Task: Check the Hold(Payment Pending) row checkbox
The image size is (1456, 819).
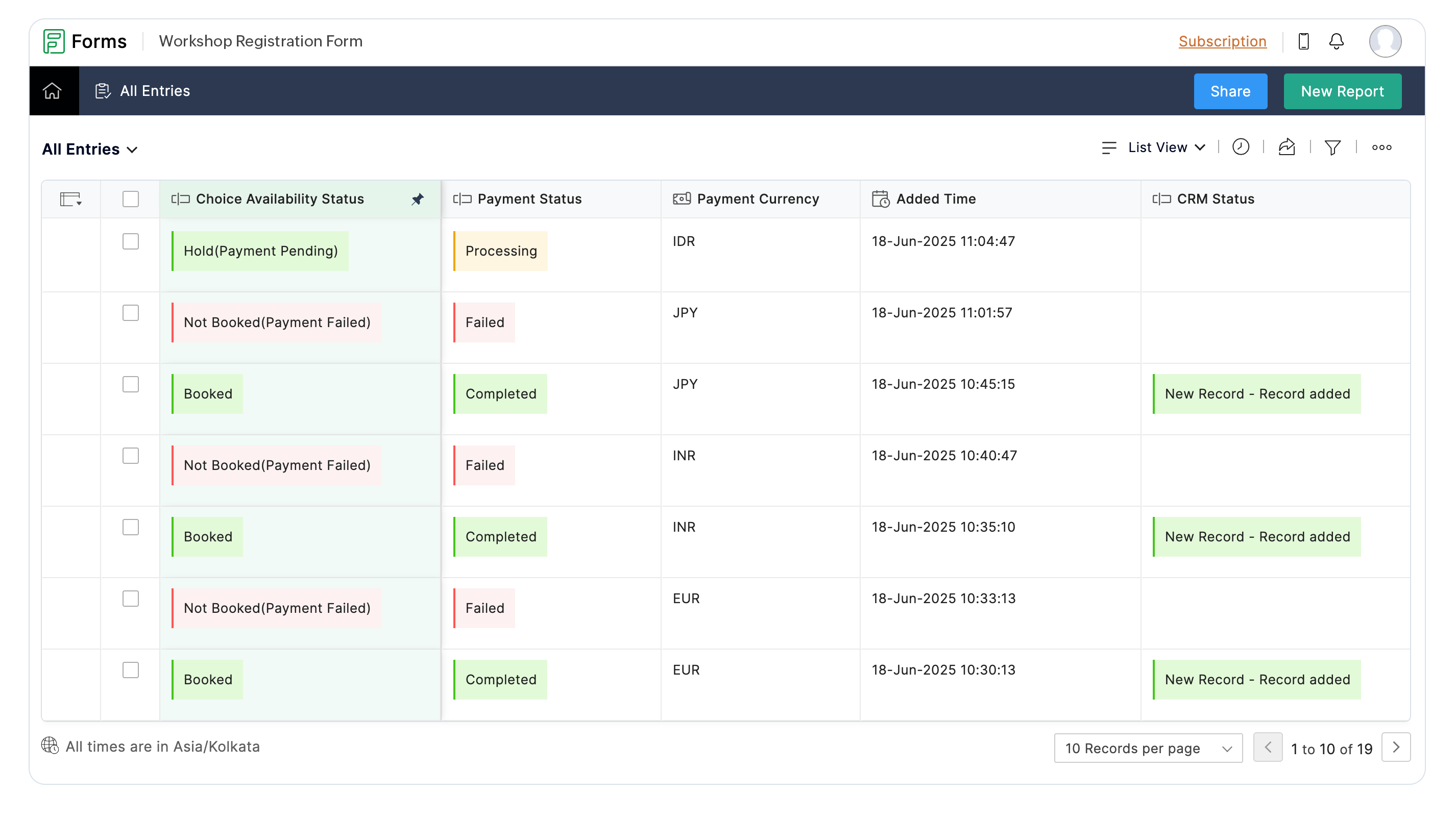Action: (x=131, y=241)
